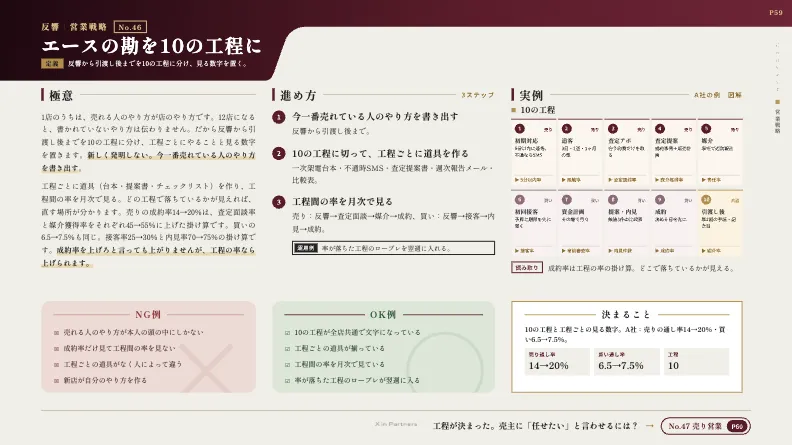Check the box for 成約率だけ見て工程間の率を見ない
This screenshot has height=445, width=792.
click(x=57, y=349)
